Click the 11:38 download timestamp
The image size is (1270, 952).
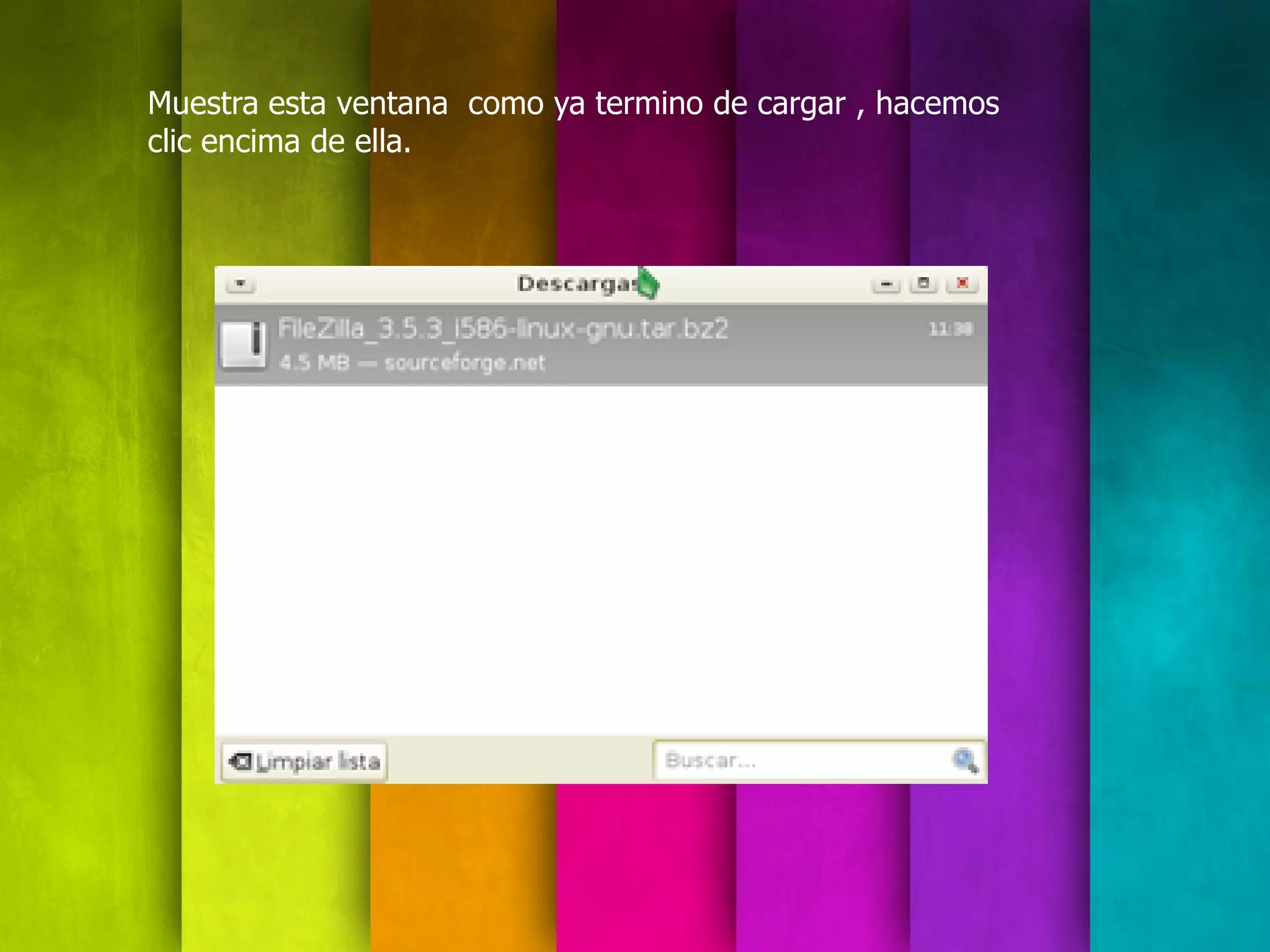950,329
